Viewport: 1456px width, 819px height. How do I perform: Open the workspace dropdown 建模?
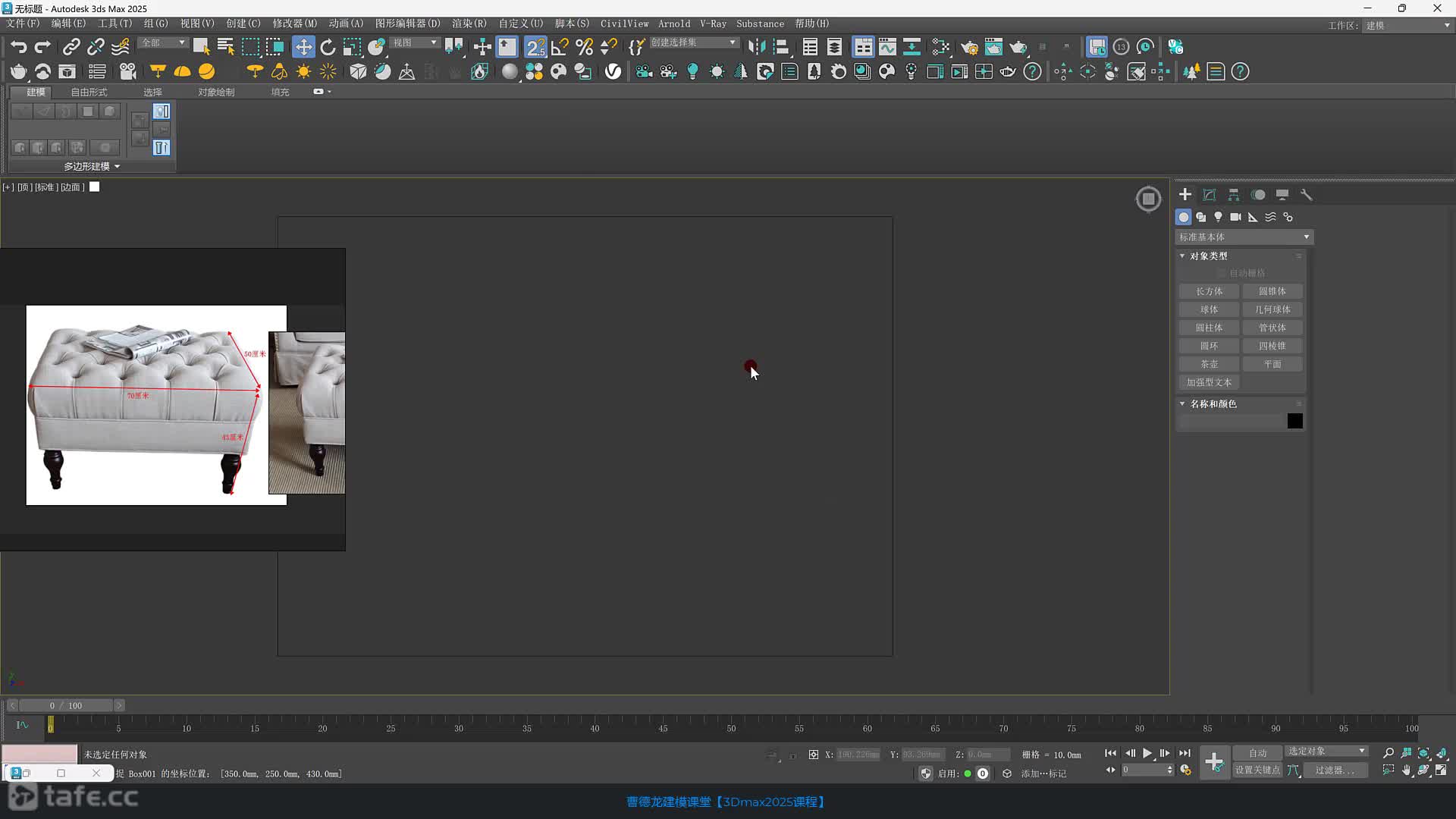[x=1408, y=25]
